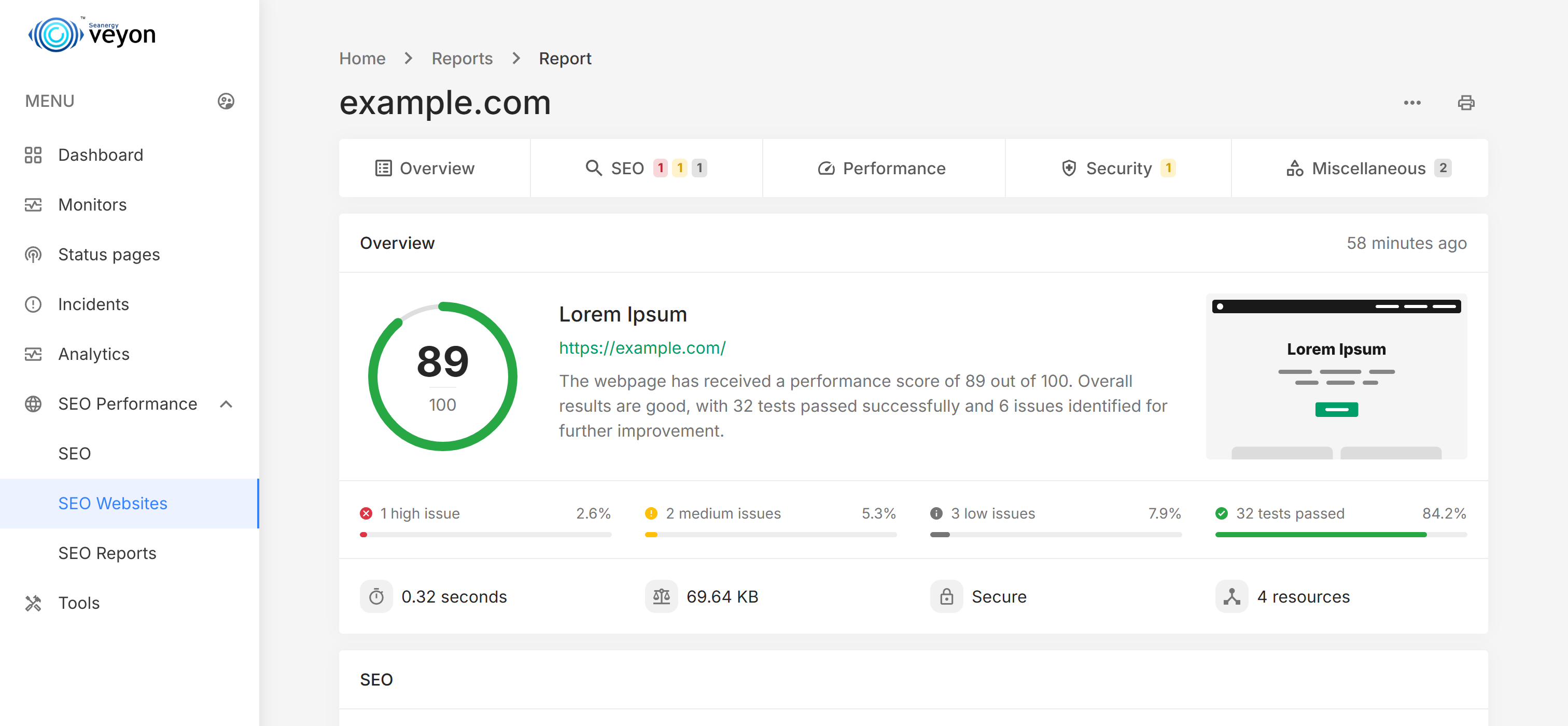Click the theme icon beside MENU
This screenshot has height=726, width=1568.
[226, 101]
